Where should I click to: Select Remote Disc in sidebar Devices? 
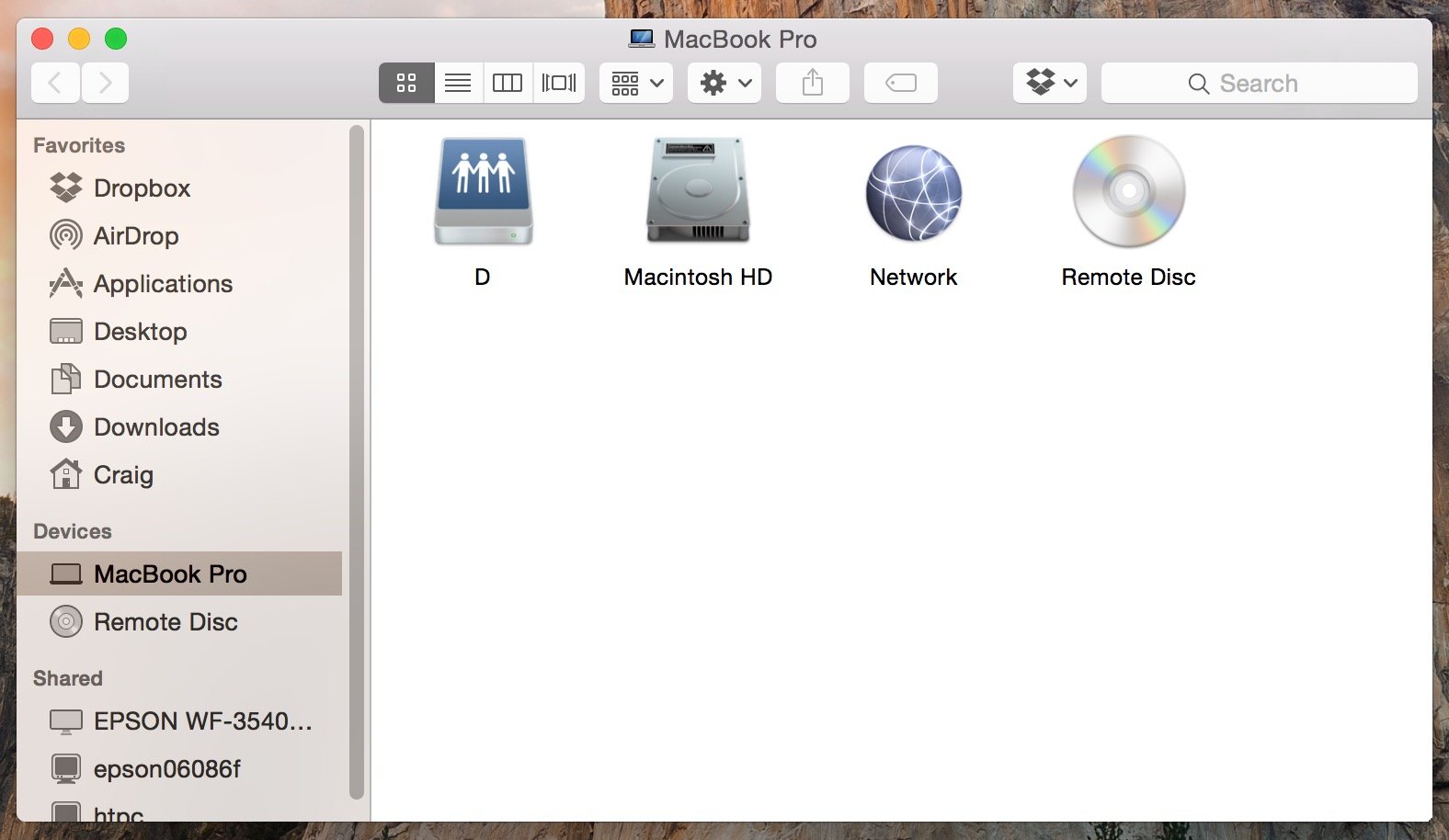click(179, 622)
